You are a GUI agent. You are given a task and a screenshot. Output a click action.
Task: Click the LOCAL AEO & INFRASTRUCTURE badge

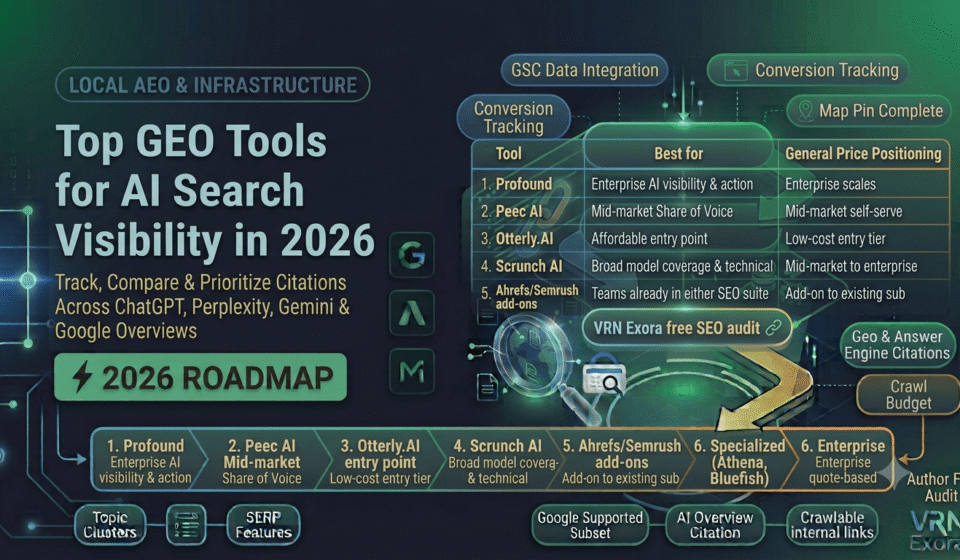pos(212,84)
